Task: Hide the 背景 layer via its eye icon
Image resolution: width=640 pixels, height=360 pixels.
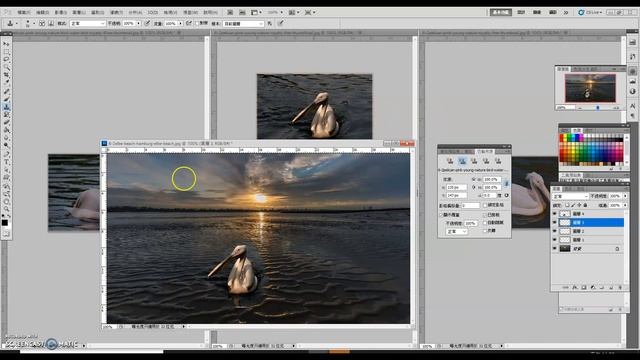Action: point(554,249)
